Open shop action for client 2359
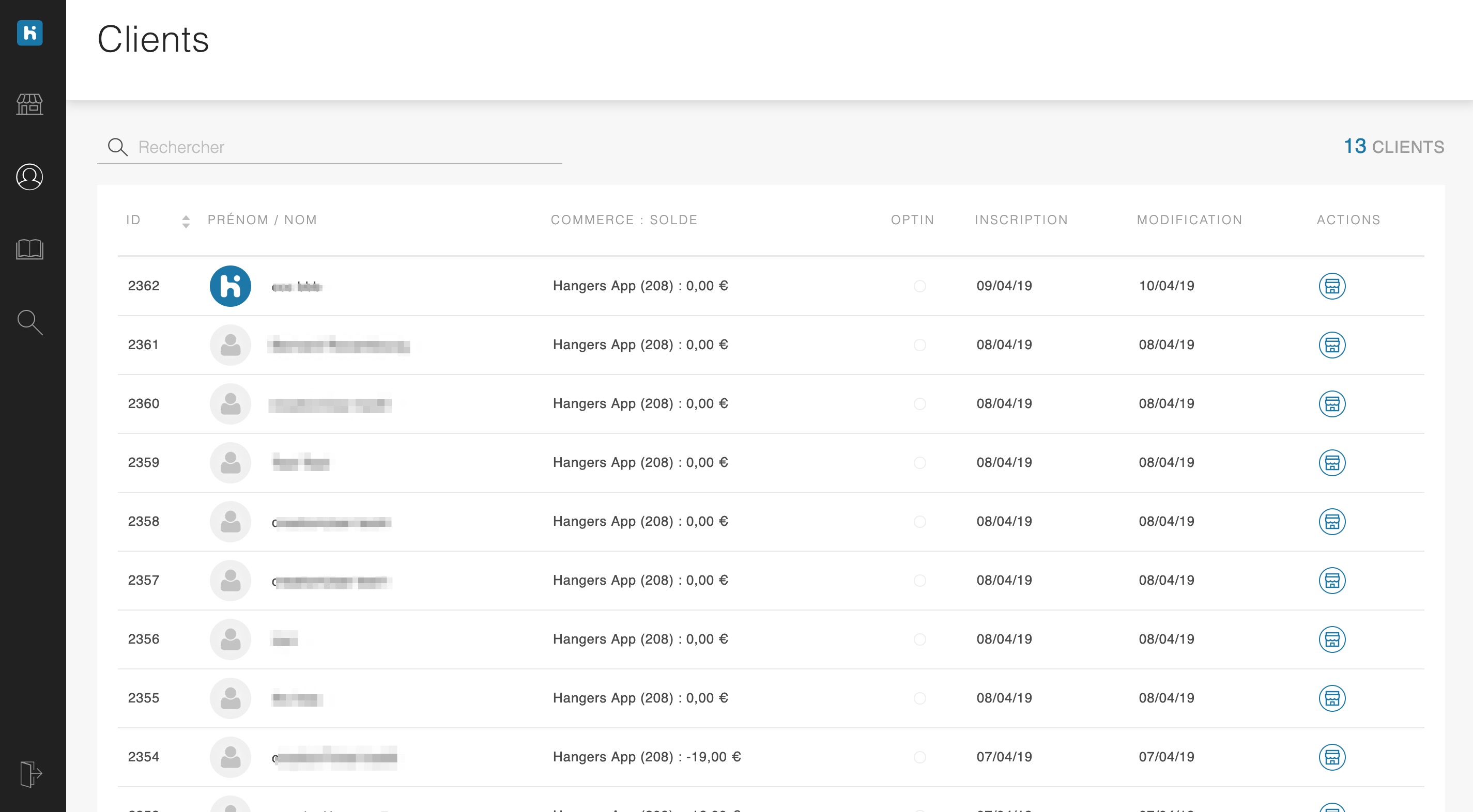Viewport: 1473px width, 812px height. 1332,462
